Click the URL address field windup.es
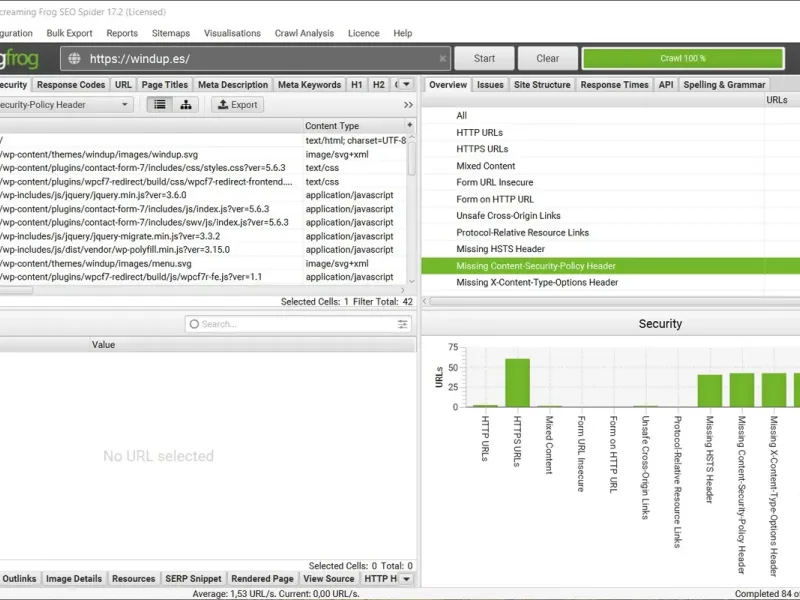Screen dimensions: 800x600 point(256,58)
